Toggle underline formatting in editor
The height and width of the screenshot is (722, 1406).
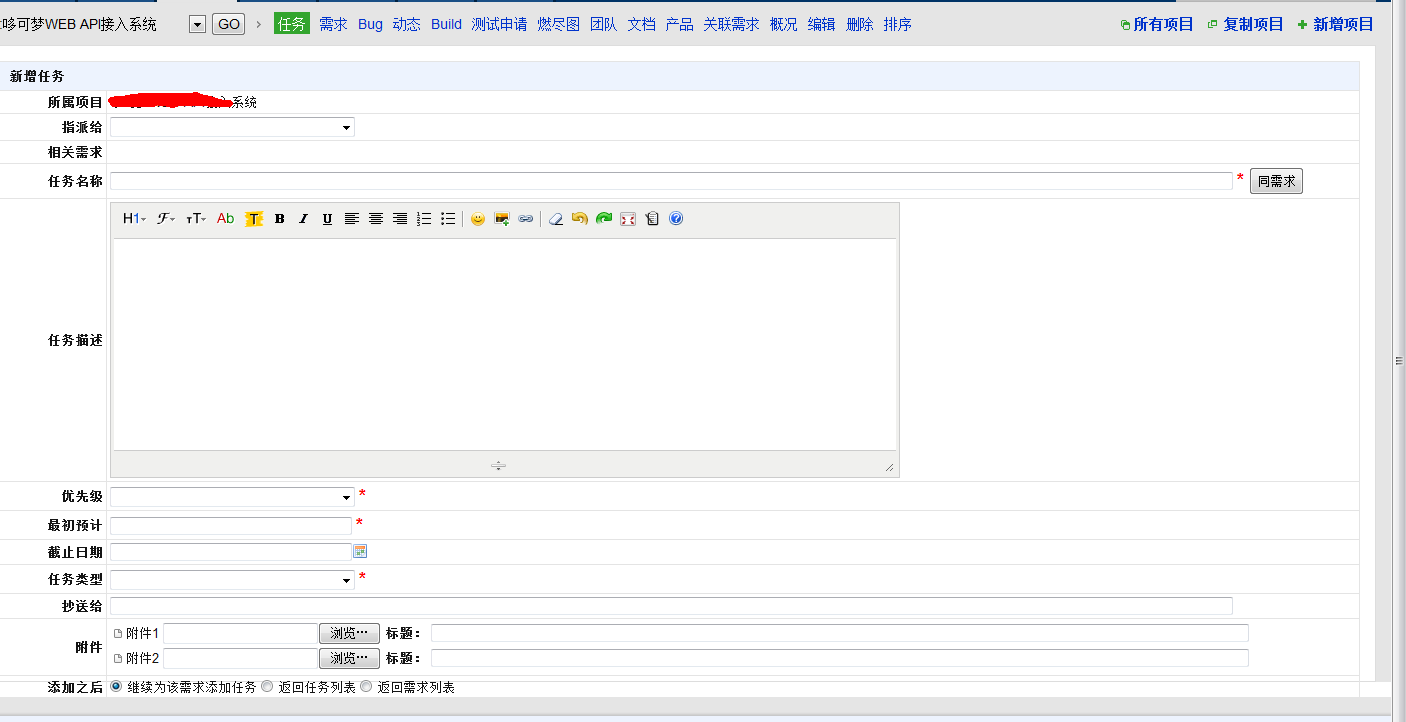[x=327, y=219]
